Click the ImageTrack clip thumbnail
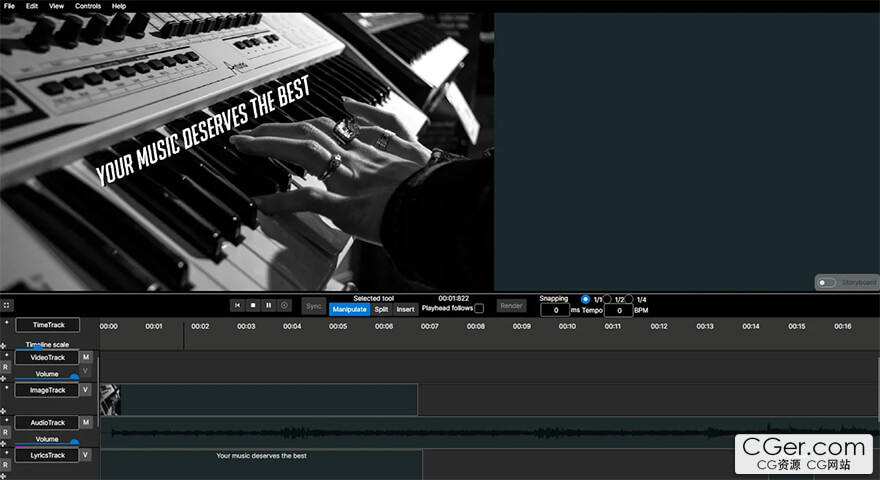Image resolution: width=880 pixels, height=480 pixels. 110,400
